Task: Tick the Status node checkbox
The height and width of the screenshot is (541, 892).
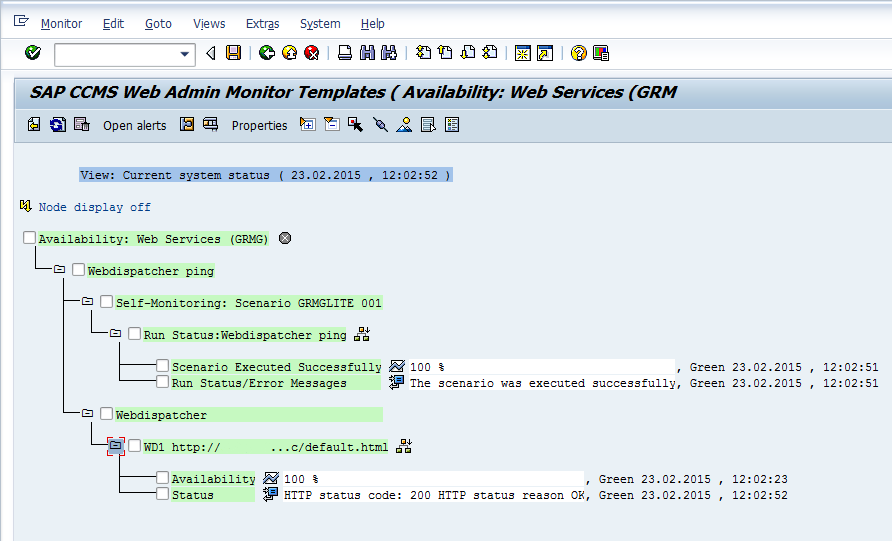Action: pyautogui.click(x=163, y=493)
